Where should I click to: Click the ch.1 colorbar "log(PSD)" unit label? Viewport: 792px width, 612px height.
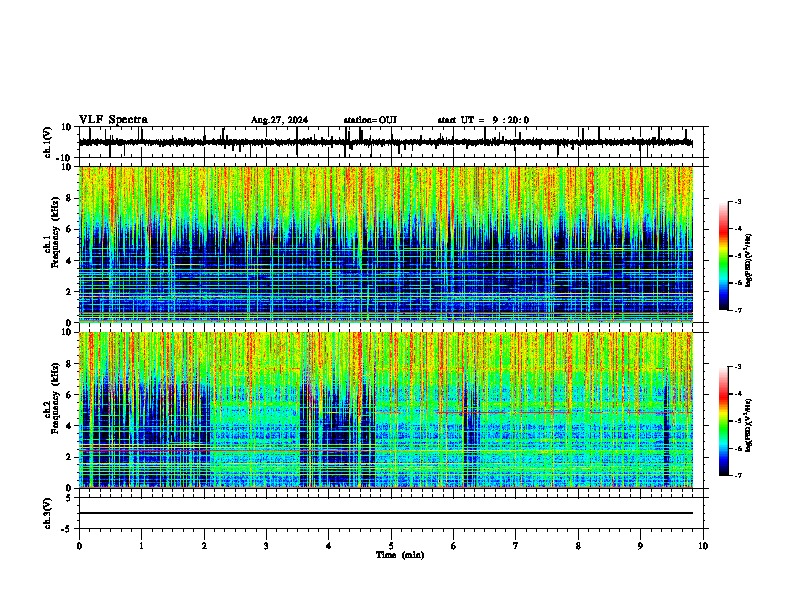coord(749,260)
